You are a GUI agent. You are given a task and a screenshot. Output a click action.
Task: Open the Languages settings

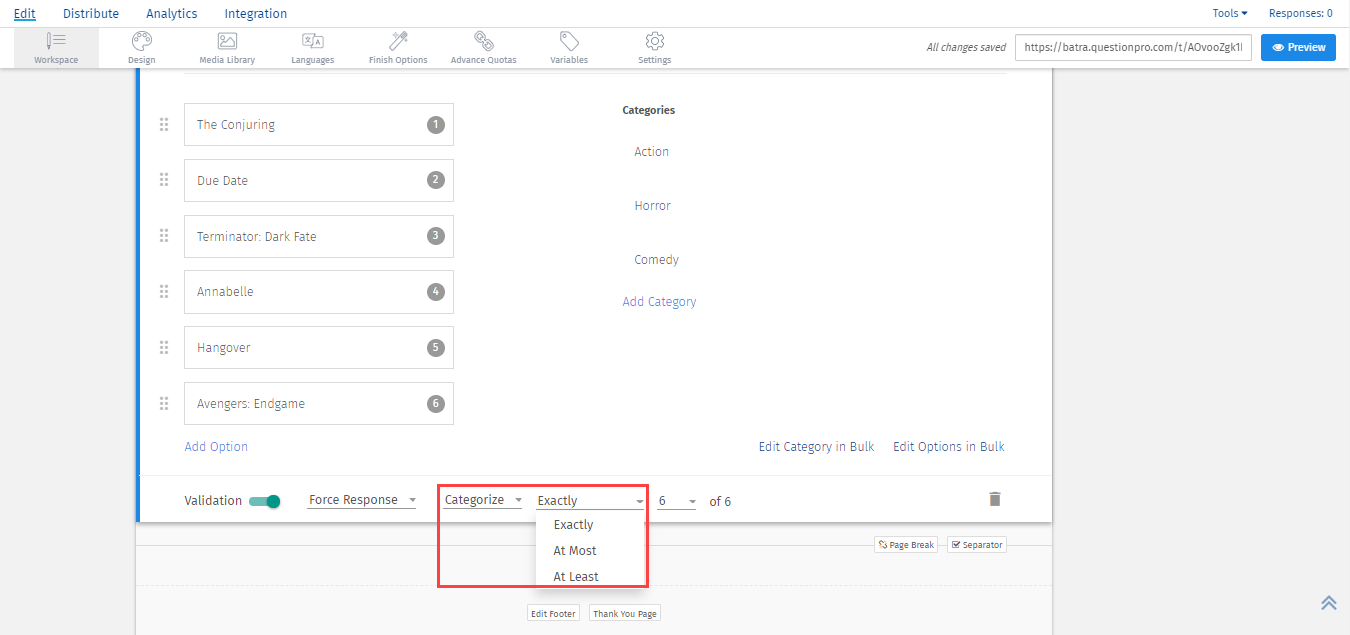coord(312,47)
